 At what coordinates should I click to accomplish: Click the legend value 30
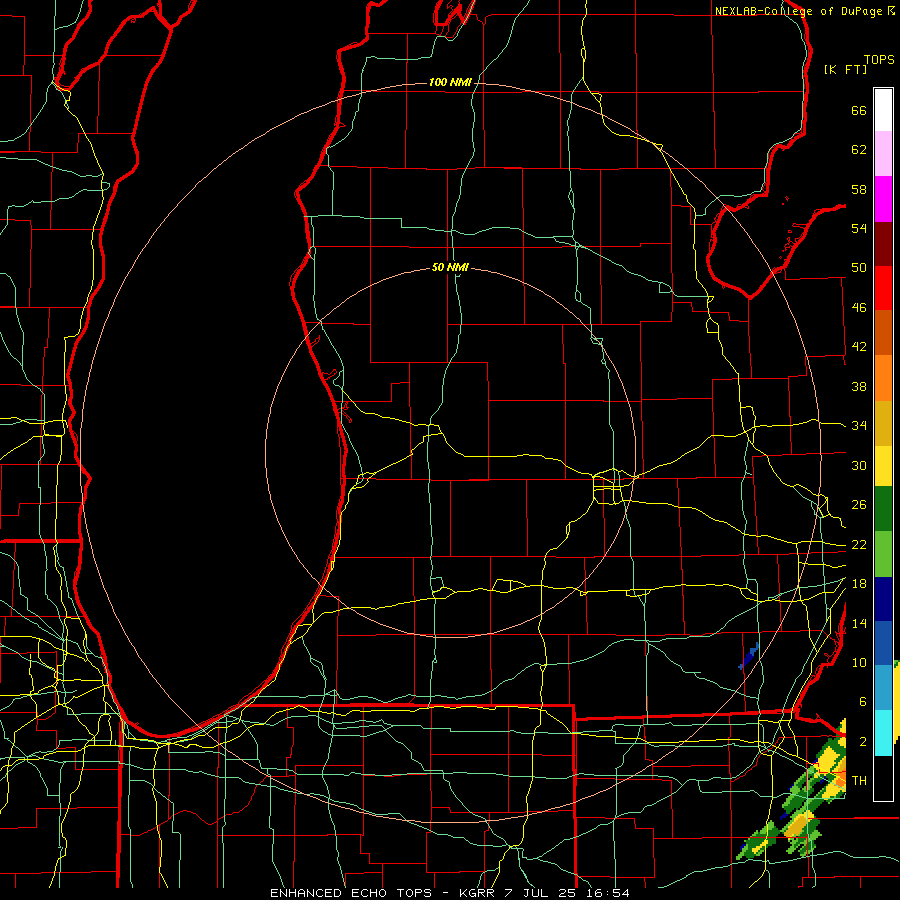859,465
